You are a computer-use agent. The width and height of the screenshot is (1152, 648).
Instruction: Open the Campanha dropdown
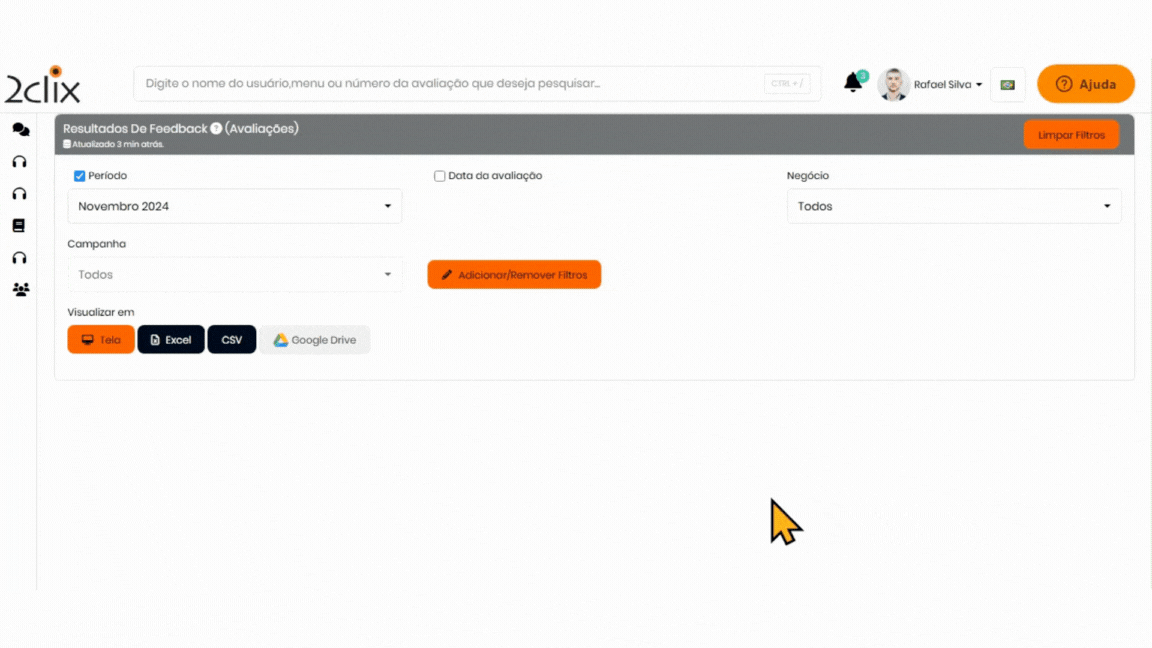click(x=234, y=275)
